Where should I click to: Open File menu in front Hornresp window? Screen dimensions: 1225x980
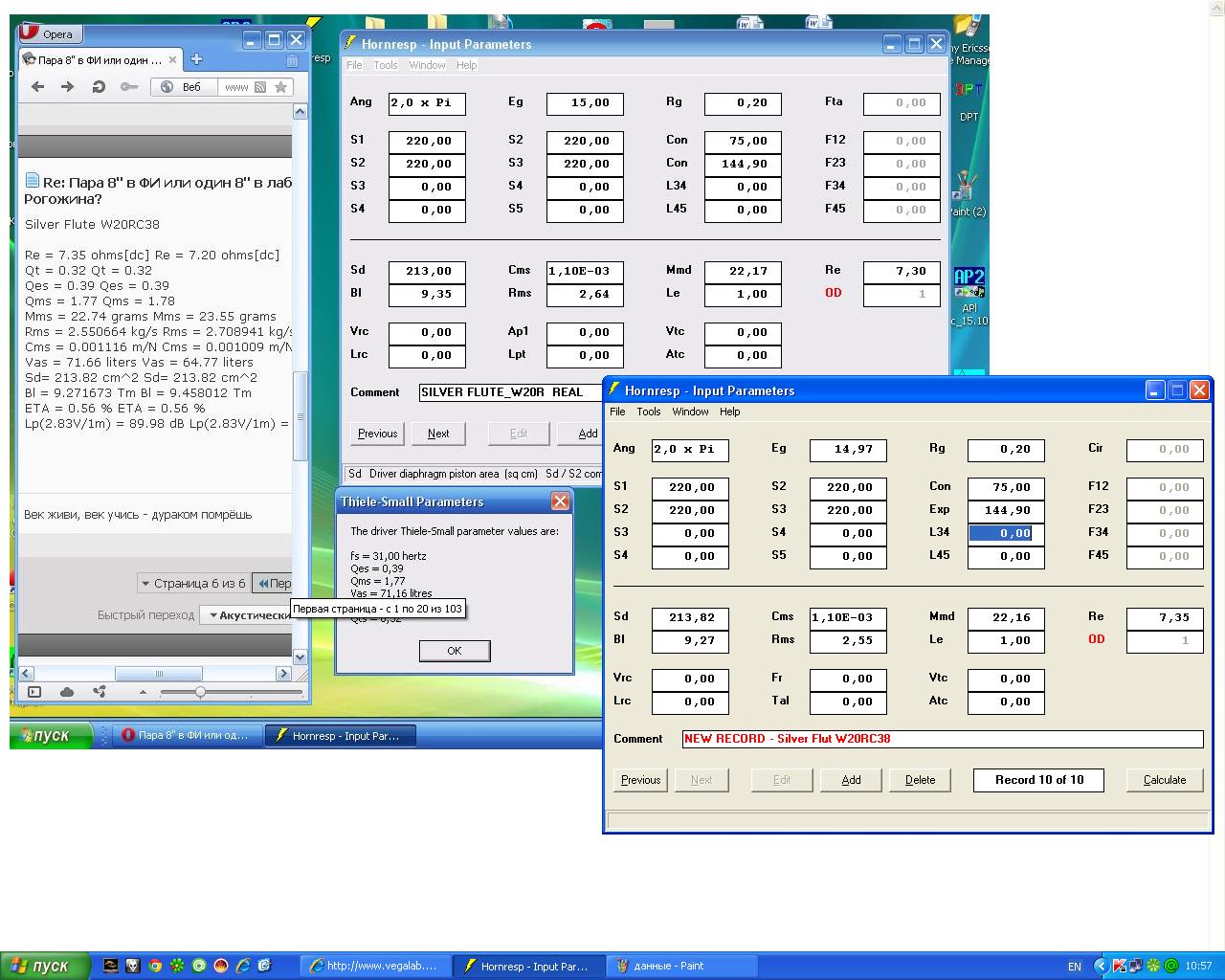click(x=617, y=412)
